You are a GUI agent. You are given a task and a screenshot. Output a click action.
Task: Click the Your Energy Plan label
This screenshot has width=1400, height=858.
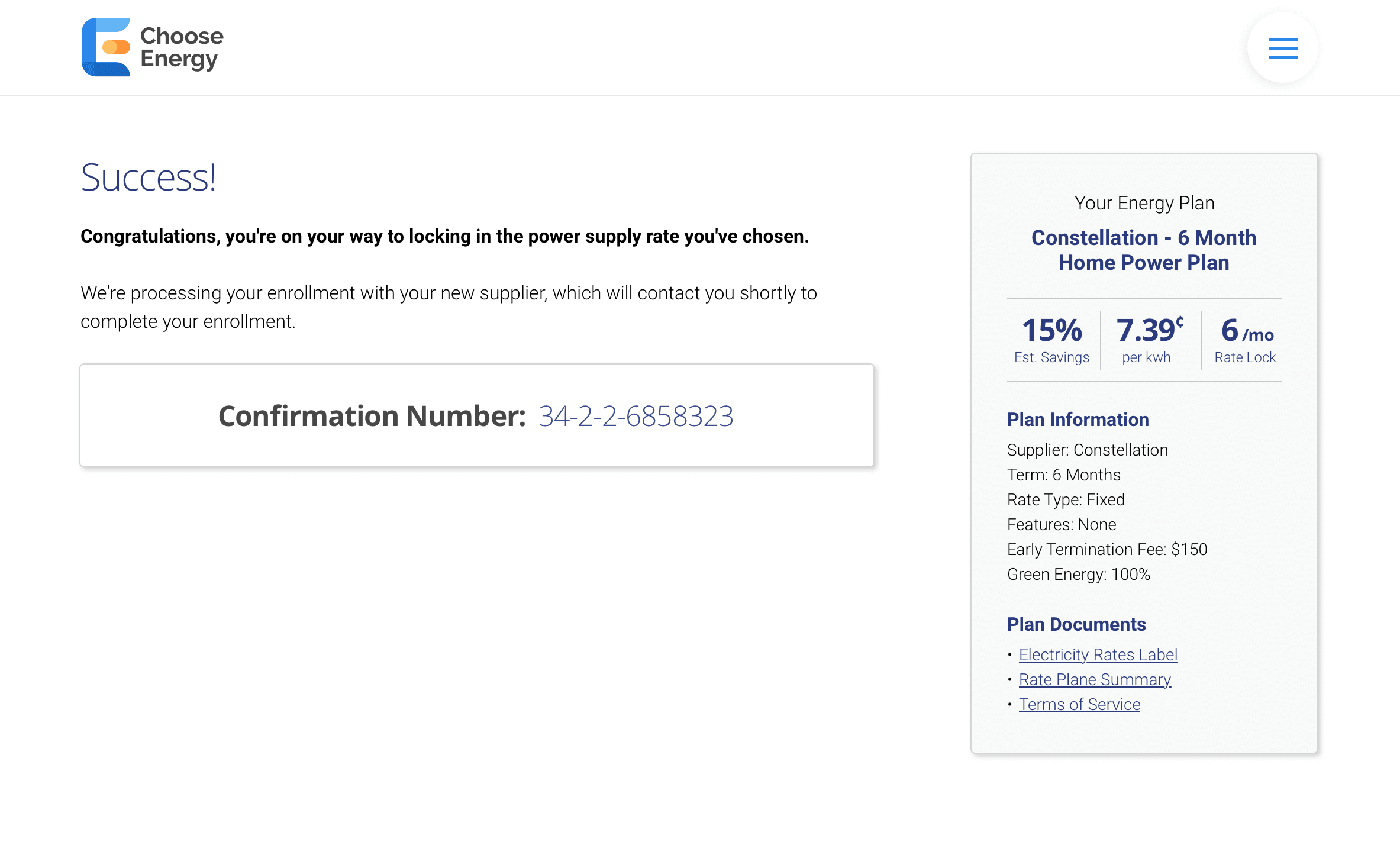coord(1144,203)
